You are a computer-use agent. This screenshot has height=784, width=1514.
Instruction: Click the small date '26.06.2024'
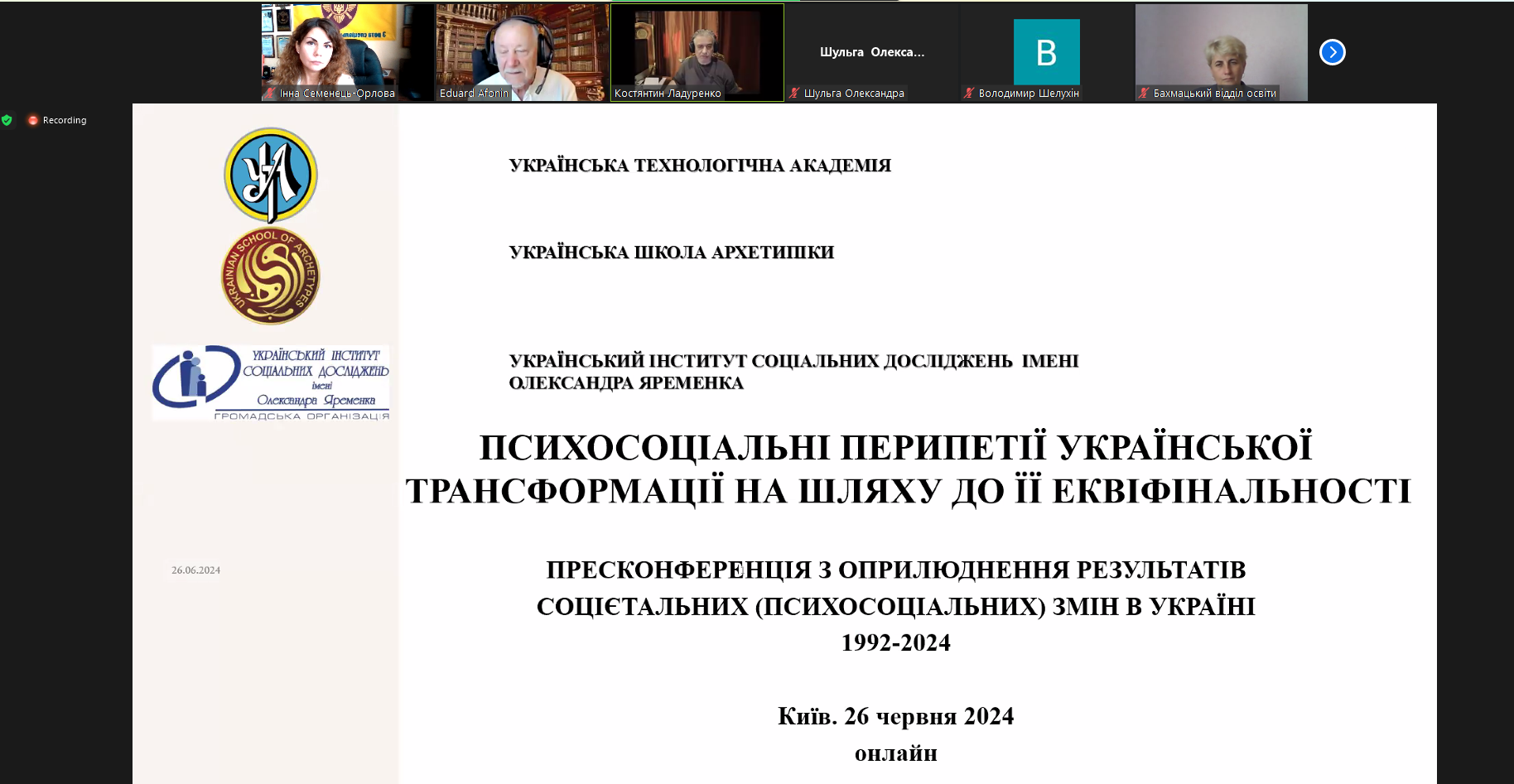pos(196,570)
